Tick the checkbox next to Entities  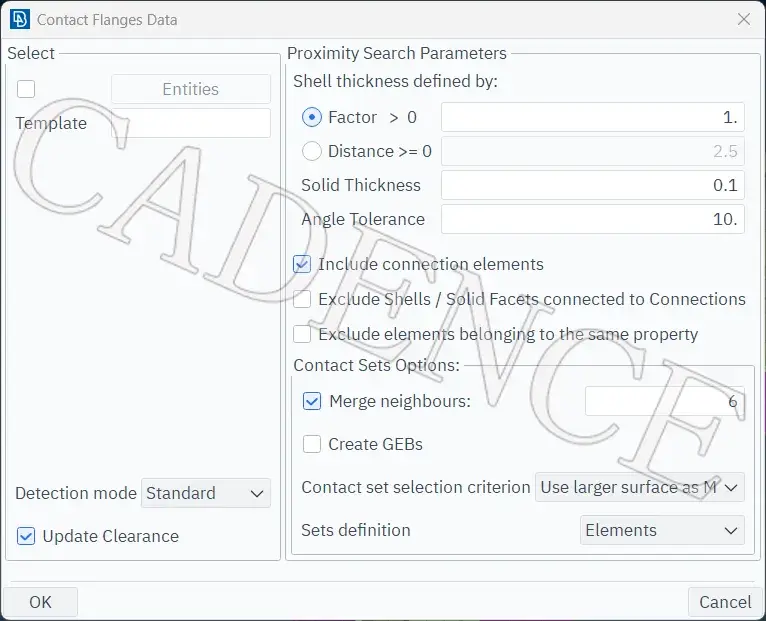point(26,89)
